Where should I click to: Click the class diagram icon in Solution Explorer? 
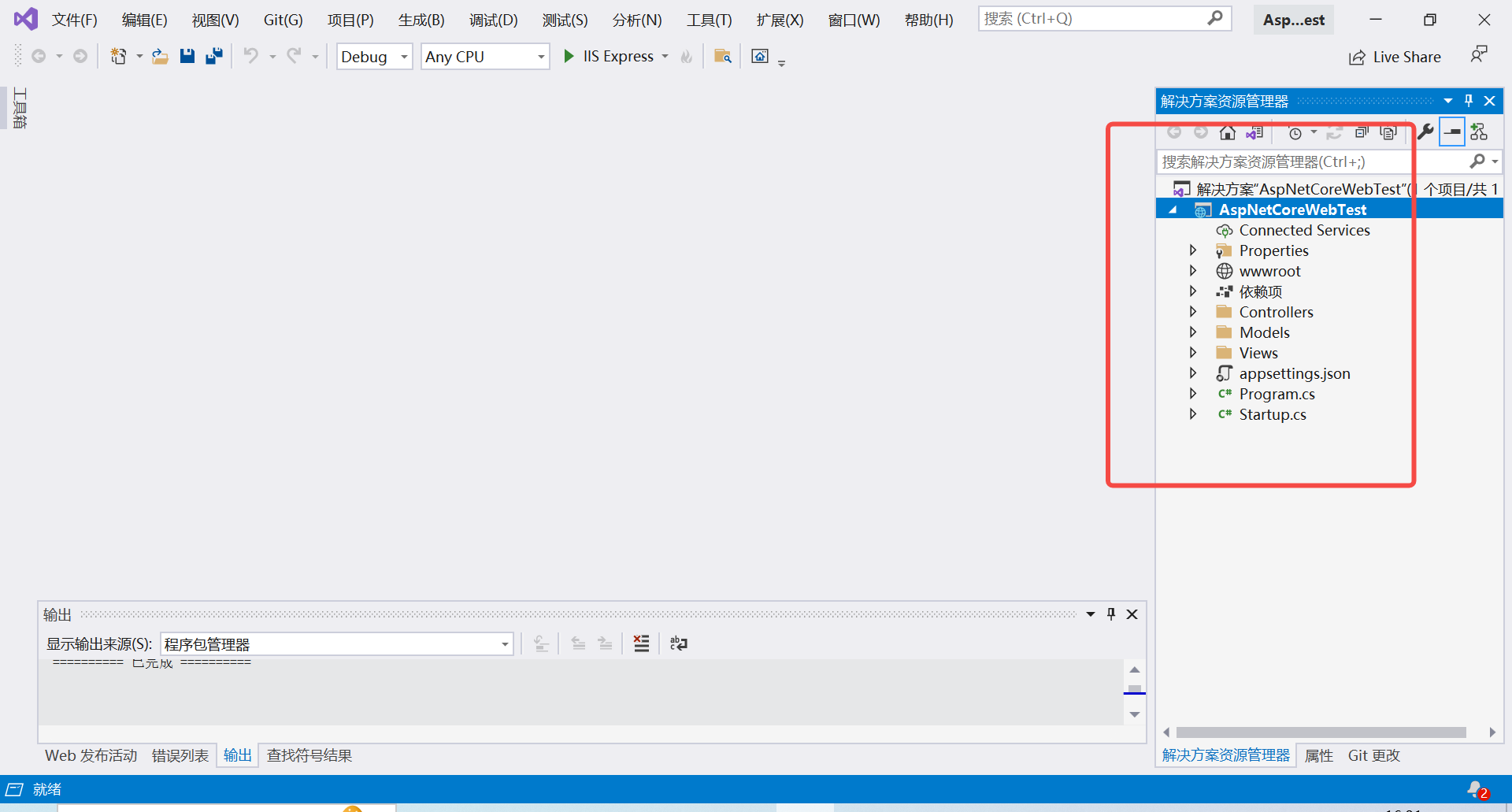[1479, 132]
